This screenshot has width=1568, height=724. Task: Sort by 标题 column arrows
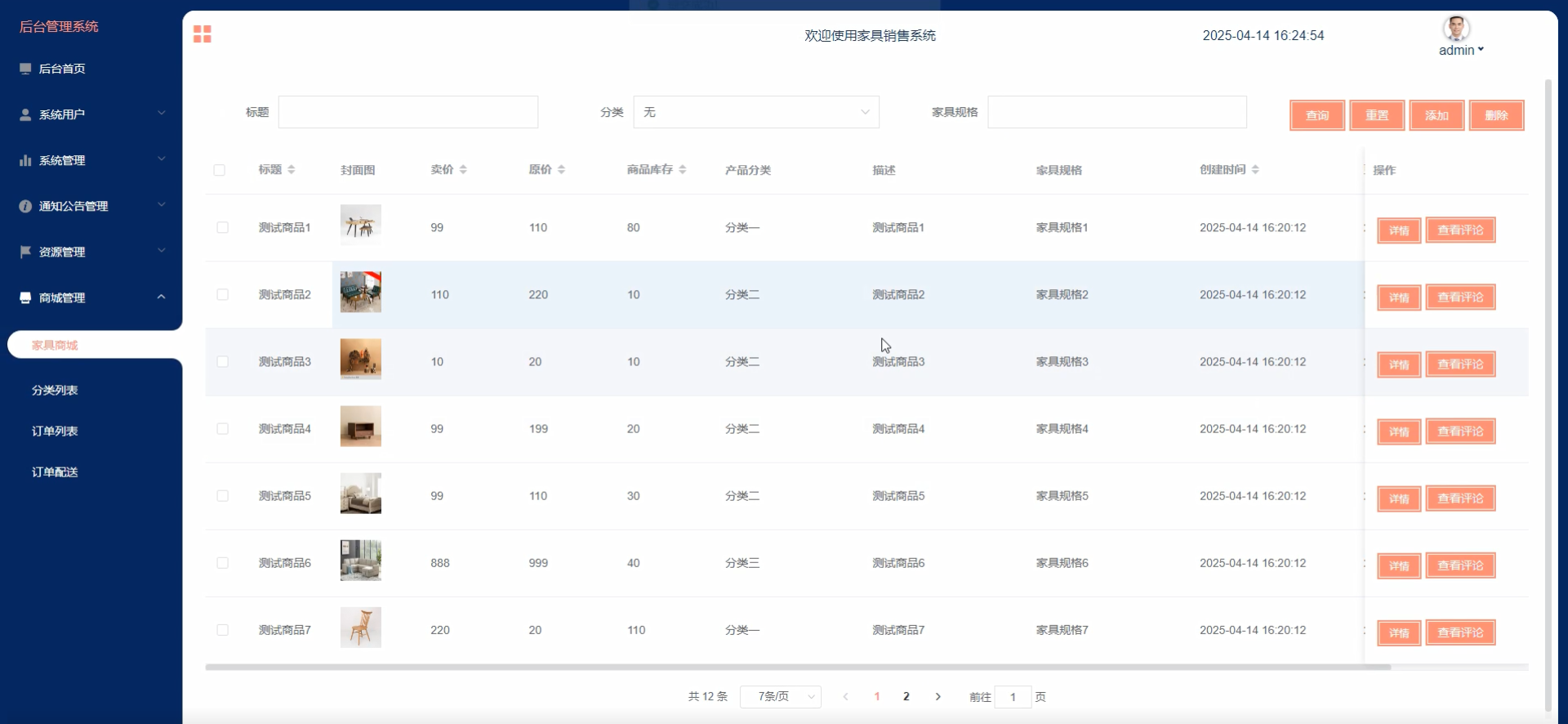click(x=292, y=169)
